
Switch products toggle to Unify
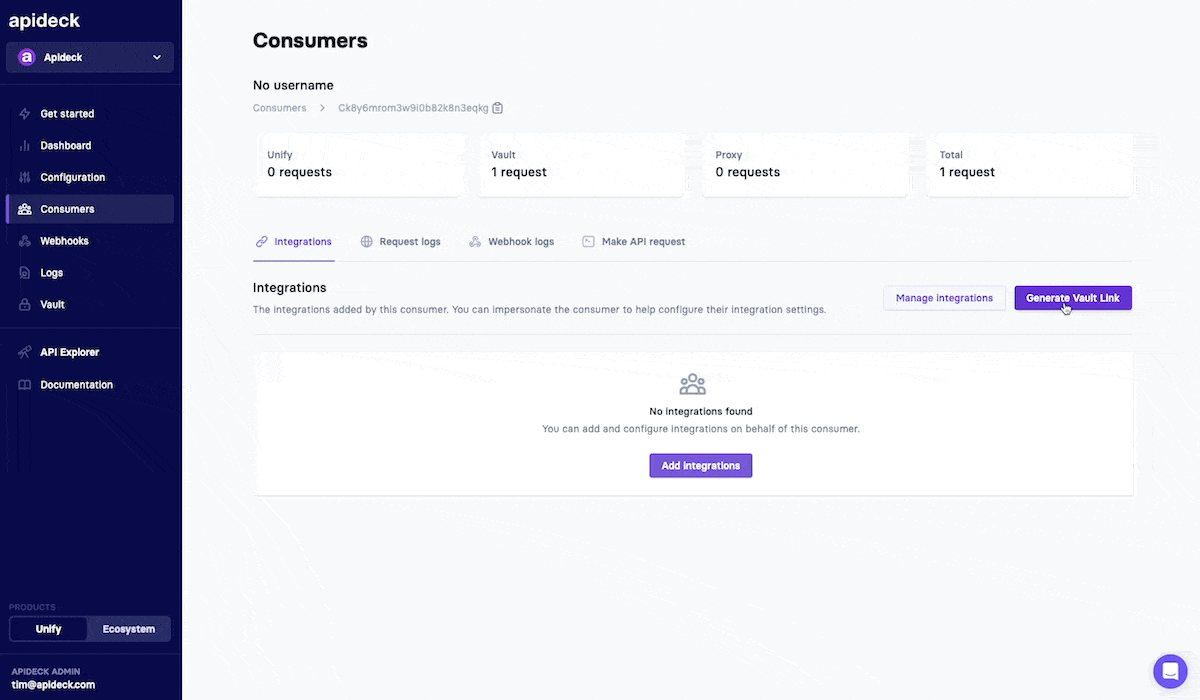(x=48, y=629)
